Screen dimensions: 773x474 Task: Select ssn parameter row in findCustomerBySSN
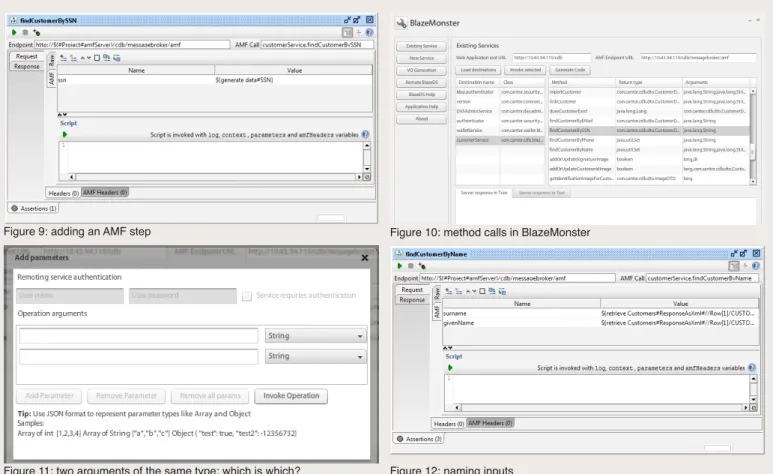[215, 80]
